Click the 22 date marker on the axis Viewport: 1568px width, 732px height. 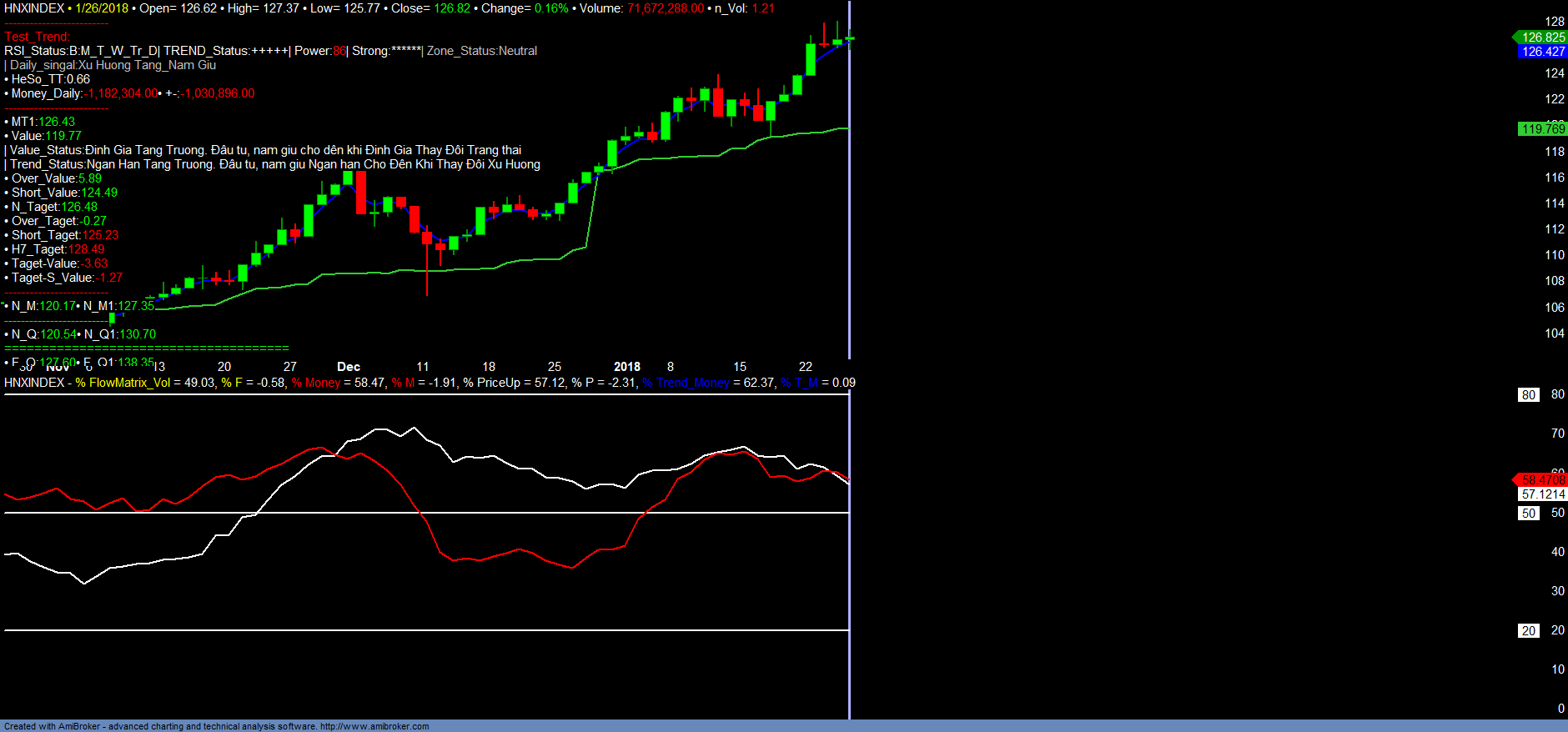point(805,367)
